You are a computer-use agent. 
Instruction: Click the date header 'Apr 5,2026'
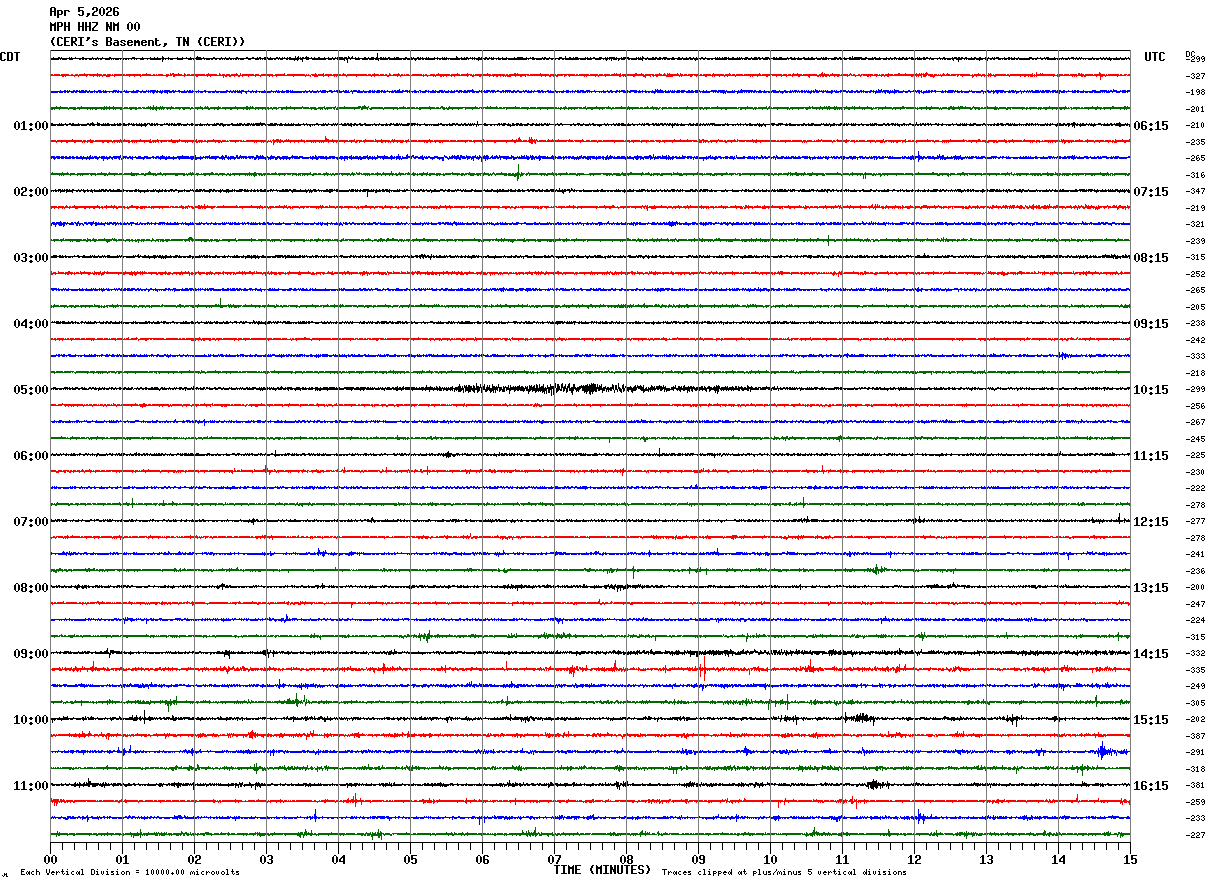(84, 12)
